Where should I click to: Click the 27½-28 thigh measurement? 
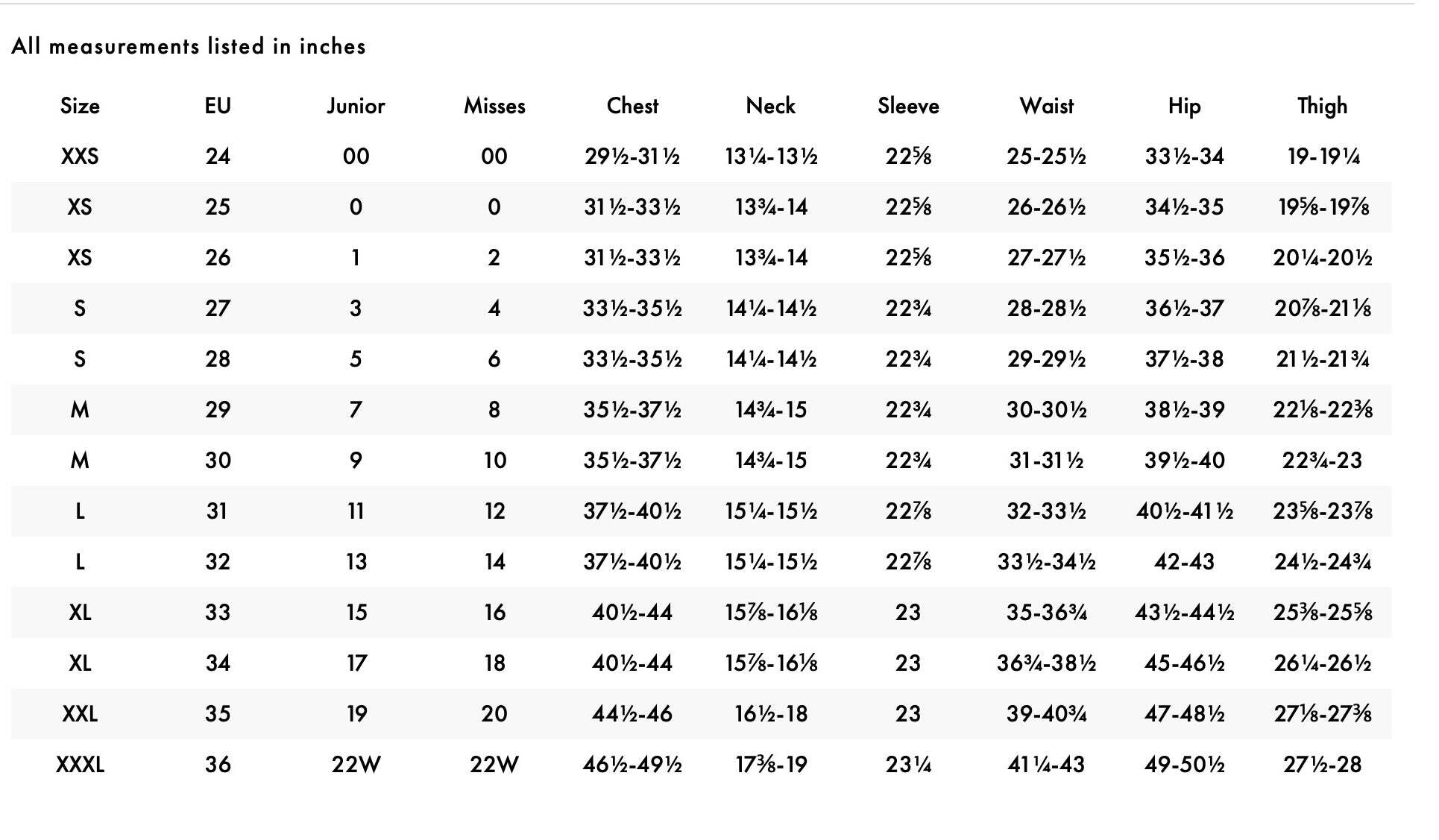tap(1322, 765)
